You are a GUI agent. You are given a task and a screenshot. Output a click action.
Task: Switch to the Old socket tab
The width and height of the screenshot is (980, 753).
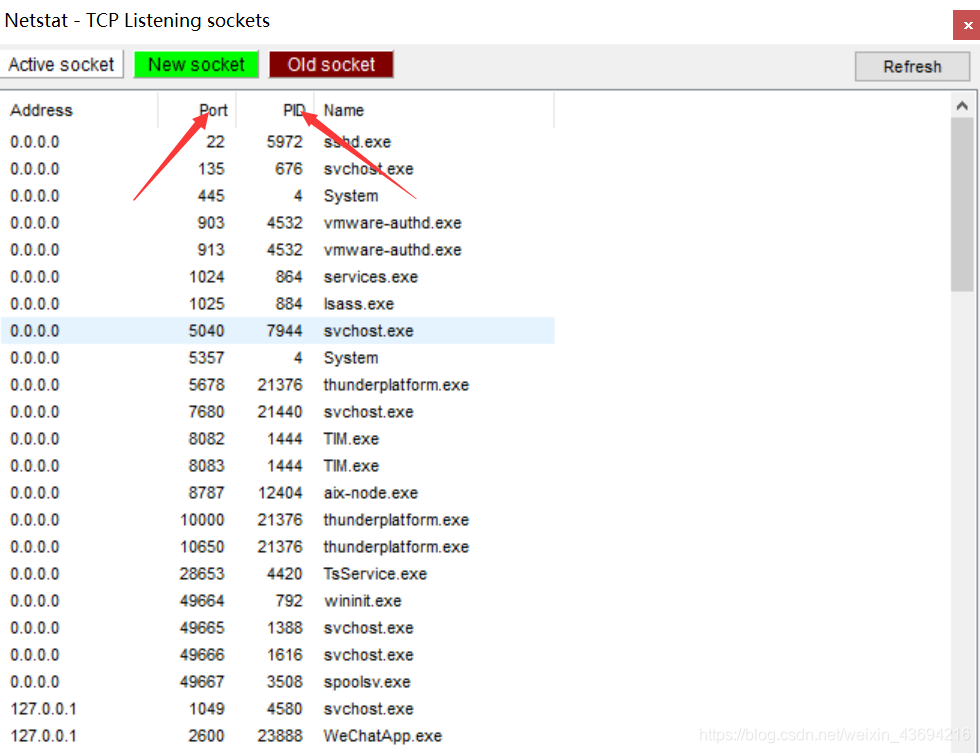point(331,64)
